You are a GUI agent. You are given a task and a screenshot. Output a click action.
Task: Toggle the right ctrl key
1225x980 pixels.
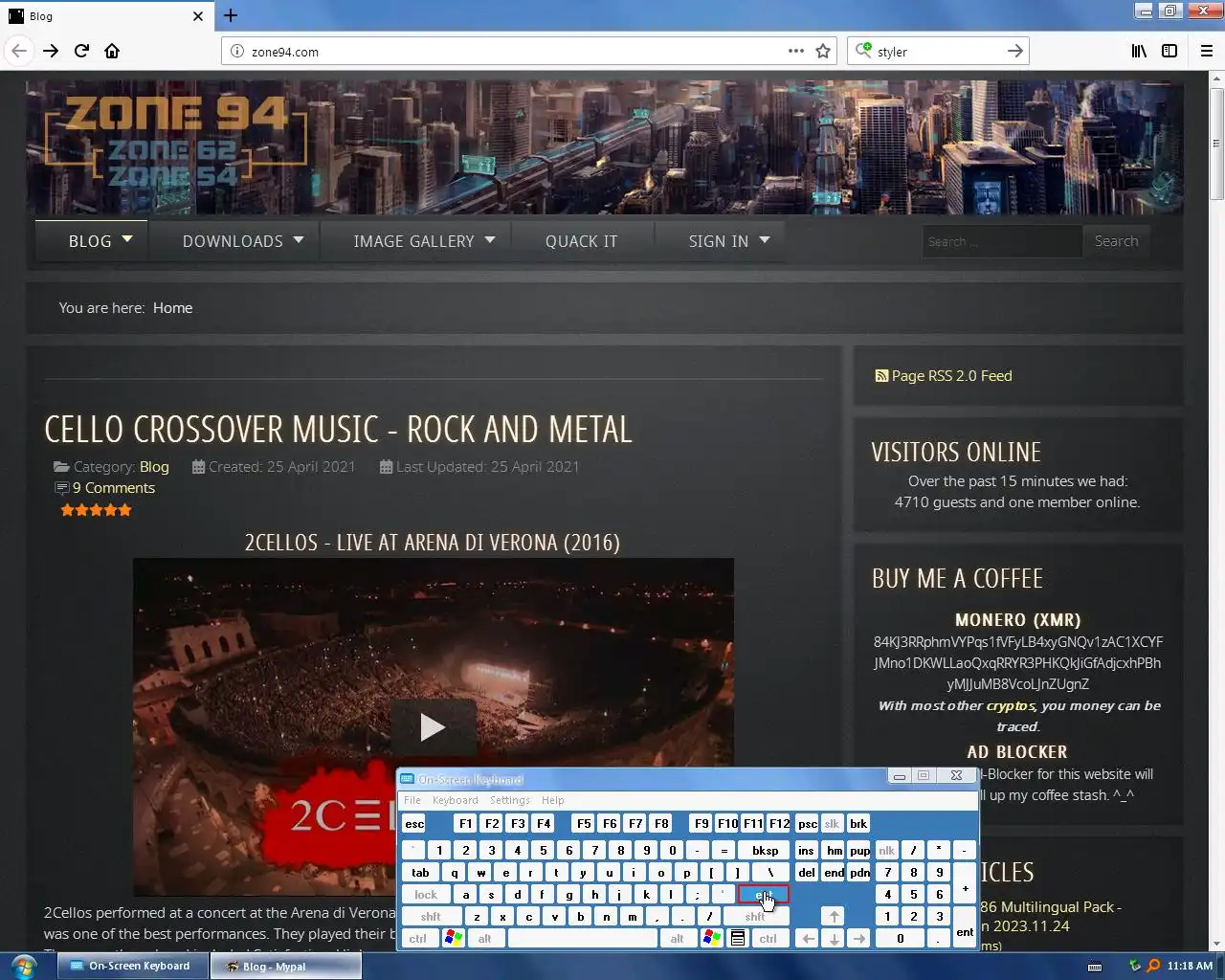[768, 939]
